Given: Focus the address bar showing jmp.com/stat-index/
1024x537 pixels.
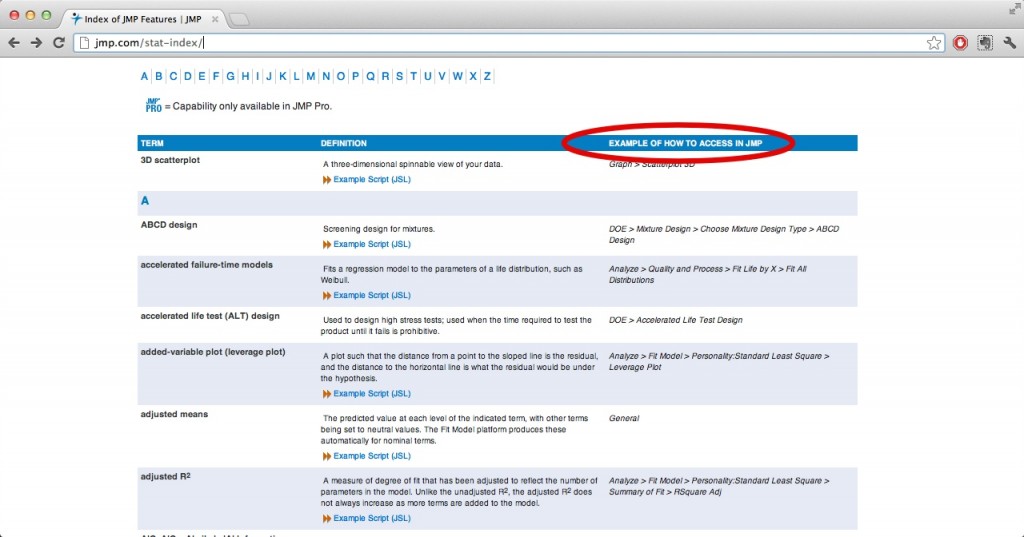Looking at the screenshot, I should pos(508,43).
